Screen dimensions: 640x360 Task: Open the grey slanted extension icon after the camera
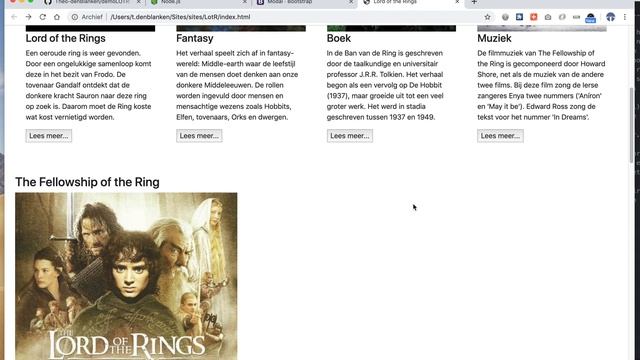tap(562, 17)
